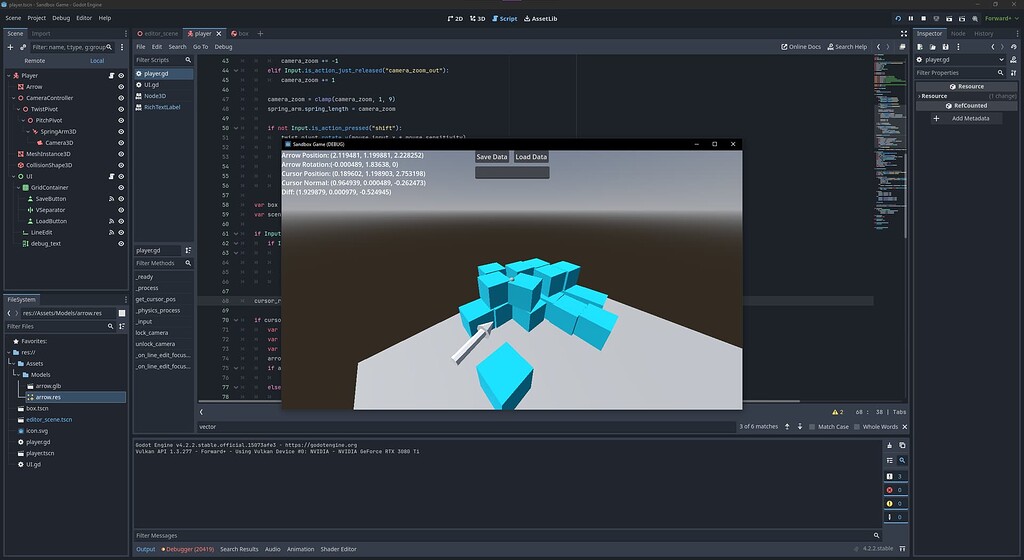1024x560 pixels.
Task: Reload the running project with the blue arrow icon
Action: point(898,18)
